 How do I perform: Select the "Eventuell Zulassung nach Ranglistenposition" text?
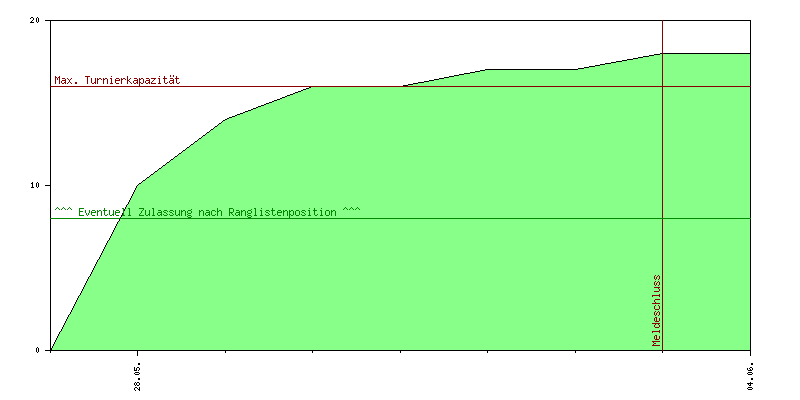pos(207,212)
